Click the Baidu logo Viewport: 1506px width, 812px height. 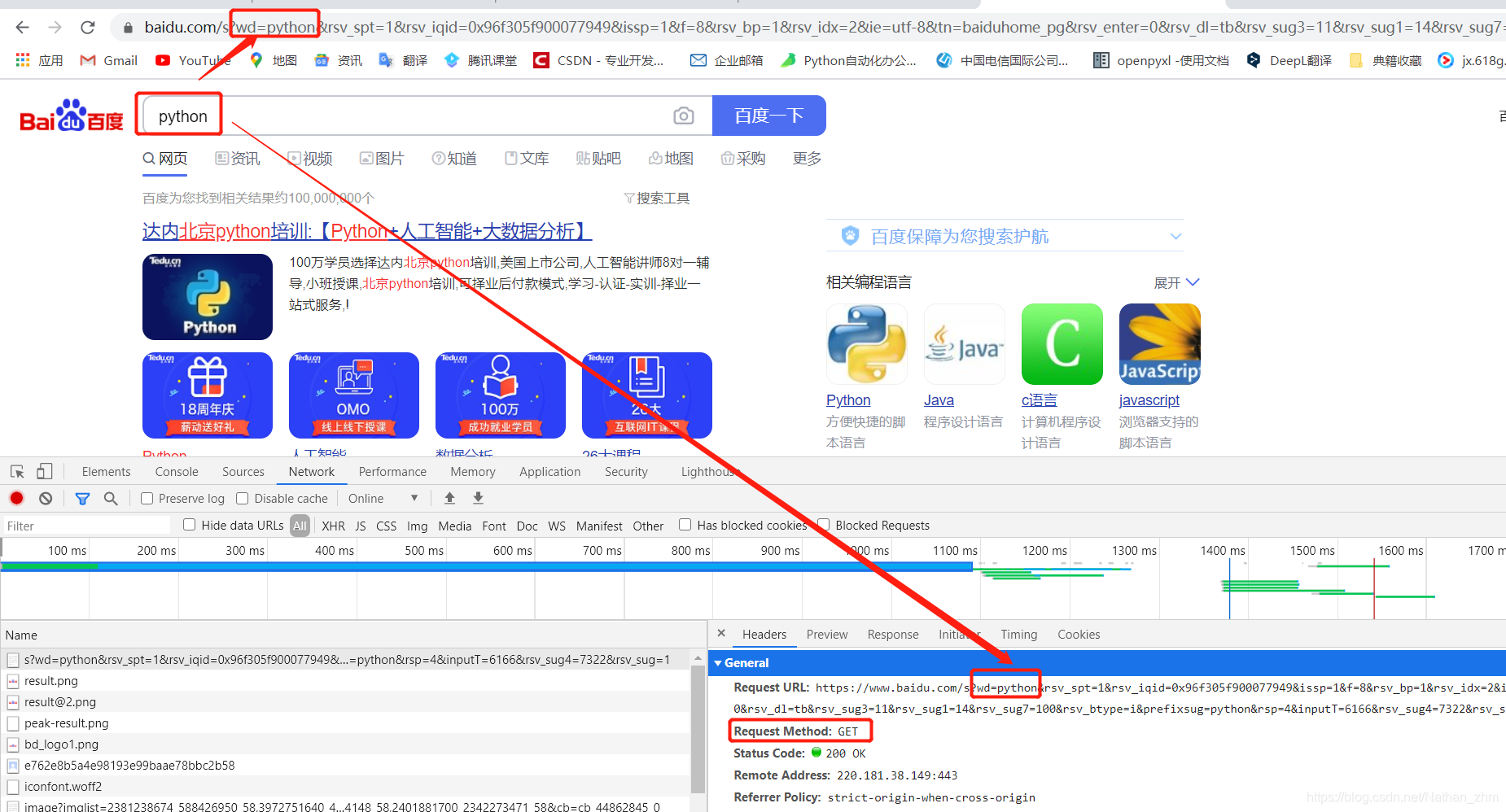coord(71,116)
